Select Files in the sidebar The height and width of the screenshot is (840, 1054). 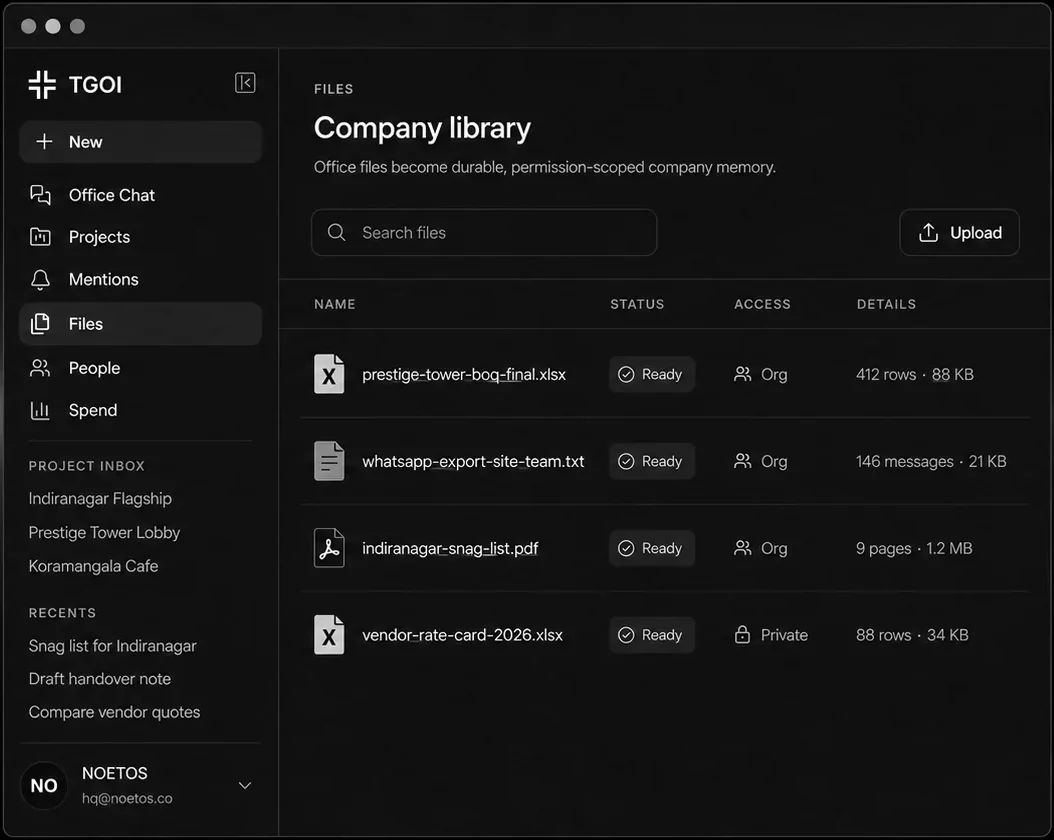pos(140,324)
